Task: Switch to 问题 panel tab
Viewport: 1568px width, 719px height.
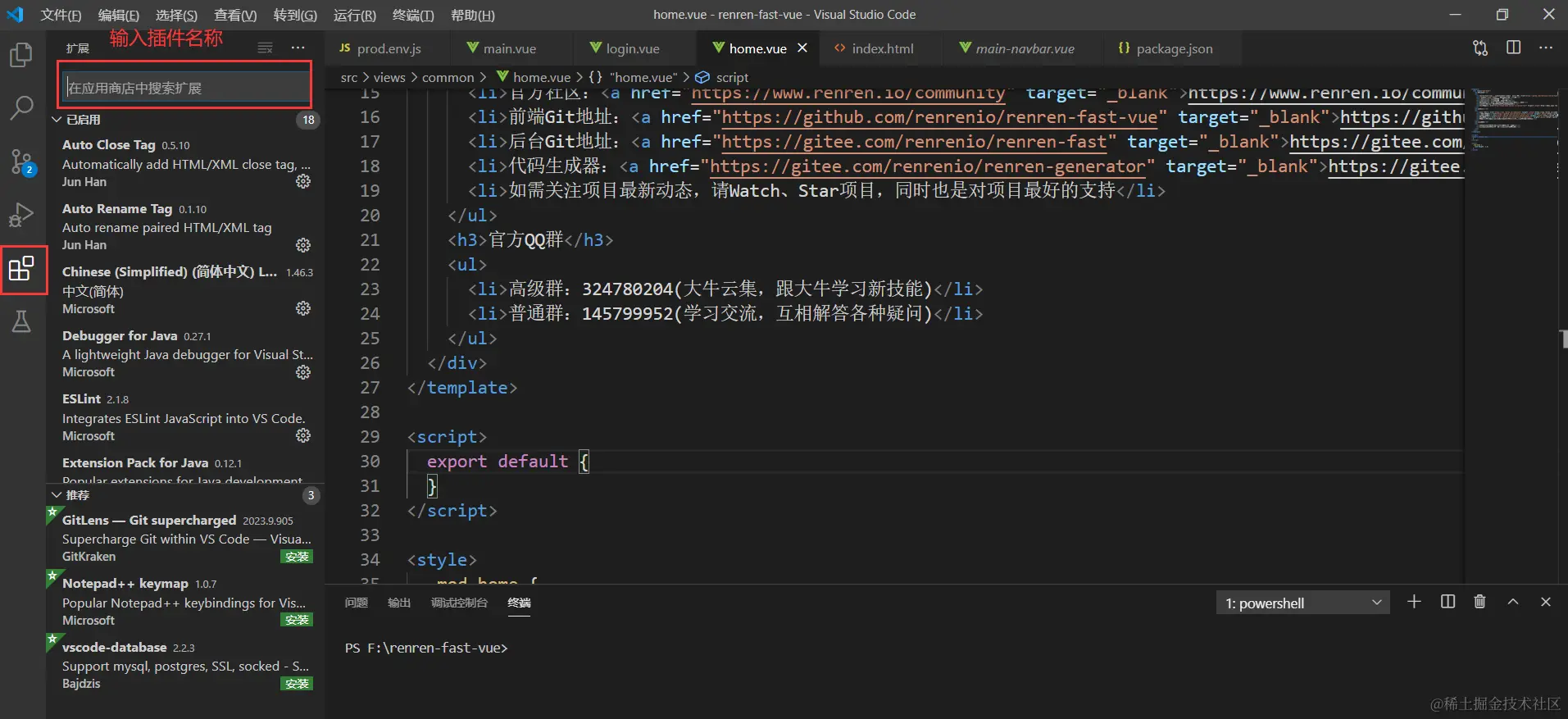Action: pos(357,603)
